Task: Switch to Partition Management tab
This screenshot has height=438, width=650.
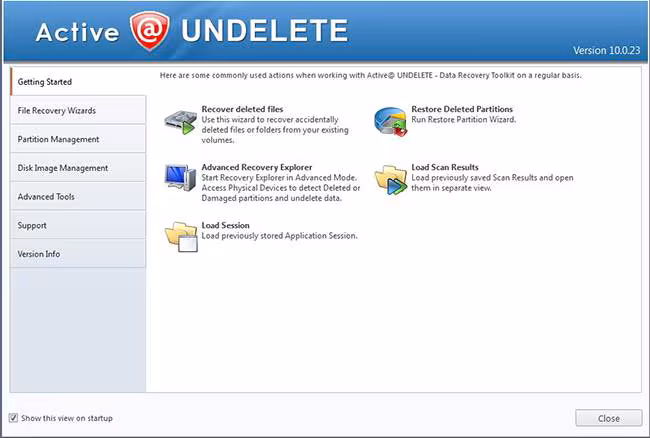Action: point(78,139)
